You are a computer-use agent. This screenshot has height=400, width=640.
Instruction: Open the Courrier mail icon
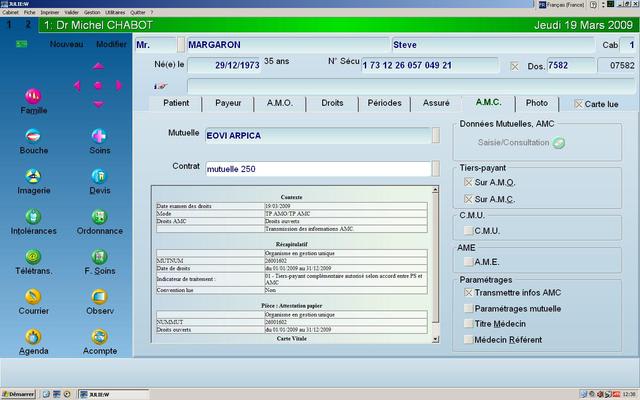click(32, 296)
